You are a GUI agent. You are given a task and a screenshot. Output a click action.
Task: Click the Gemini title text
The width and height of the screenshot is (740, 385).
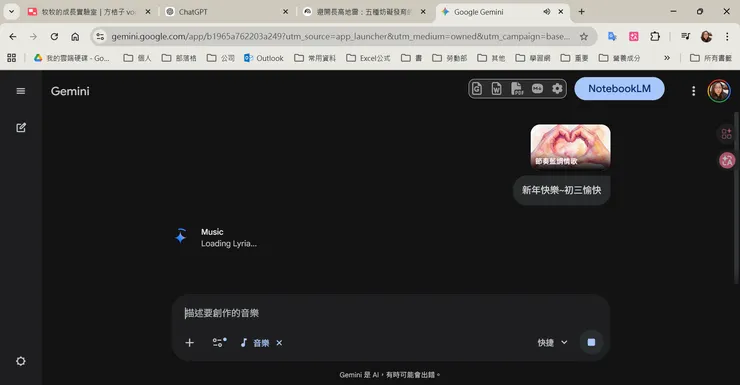point(70,91)
